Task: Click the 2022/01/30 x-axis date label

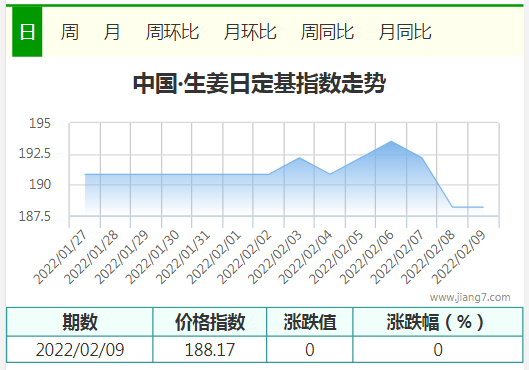Action: 152,257
